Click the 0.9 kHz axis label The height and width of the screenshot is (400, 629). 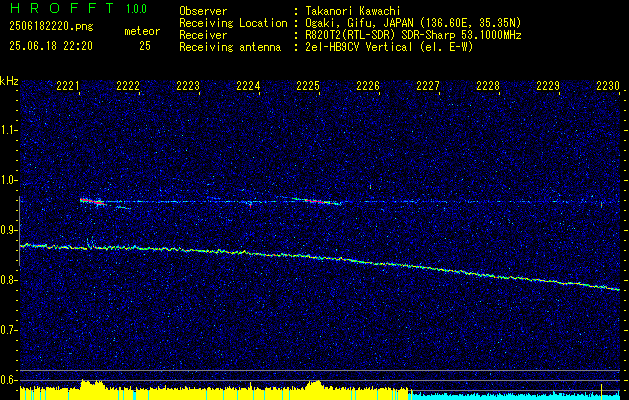tap(9, 230)
